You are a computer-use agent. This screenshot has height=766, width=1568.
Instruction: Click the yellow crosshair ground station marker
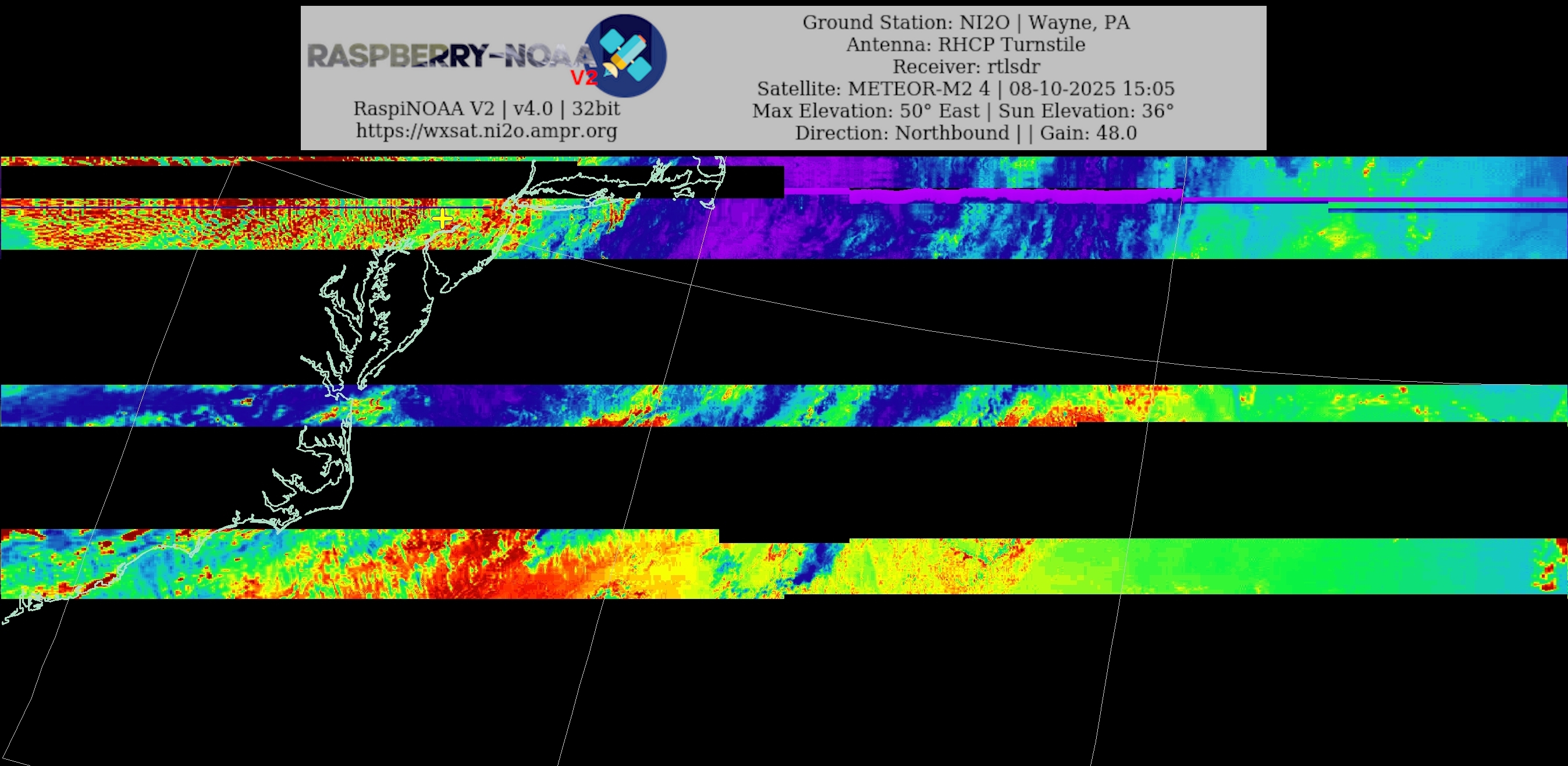pos(442,218)
